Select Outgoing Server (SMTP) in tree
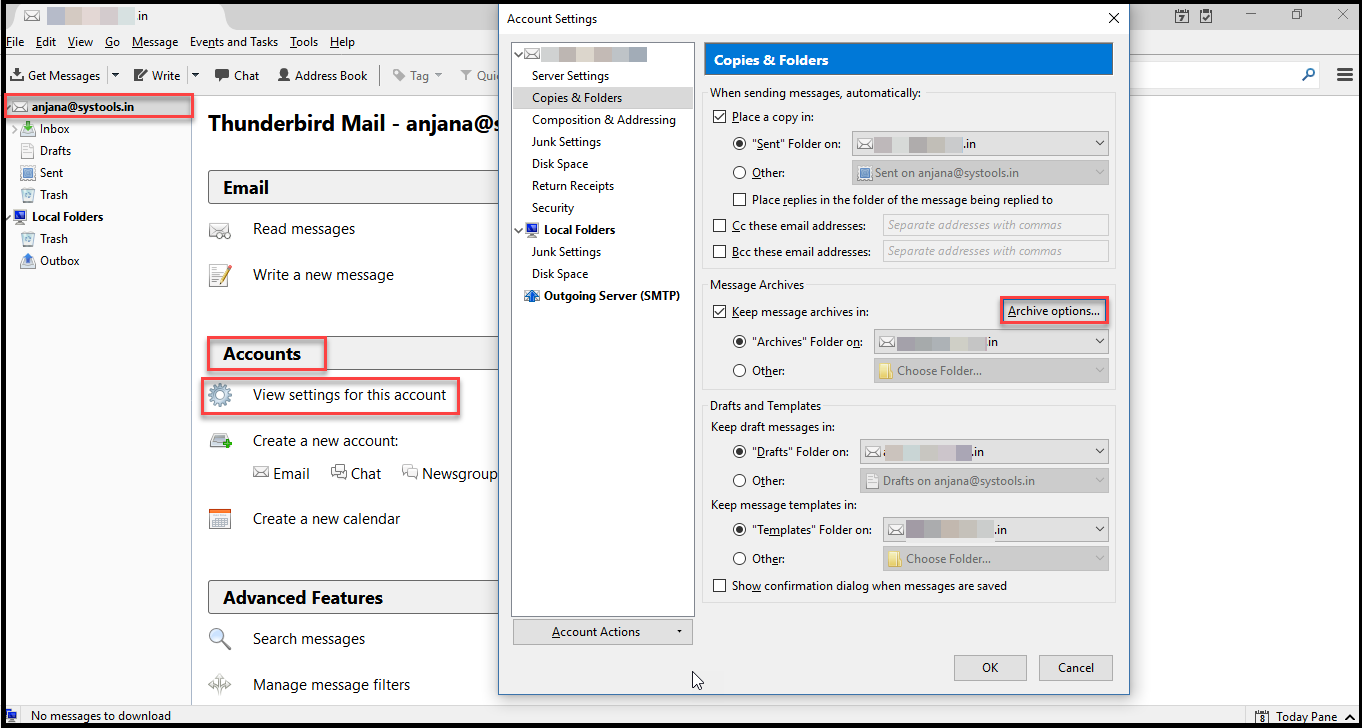1362x728 pixels. coord(602,296)
